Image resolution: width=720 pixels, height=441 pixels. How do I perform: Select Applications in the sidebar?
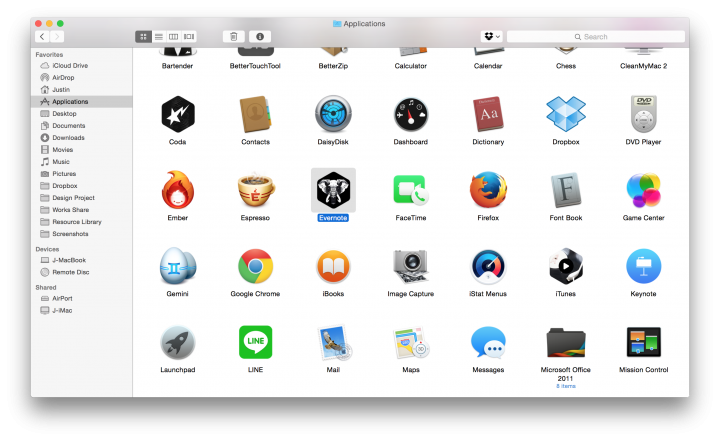pos(82,102)
